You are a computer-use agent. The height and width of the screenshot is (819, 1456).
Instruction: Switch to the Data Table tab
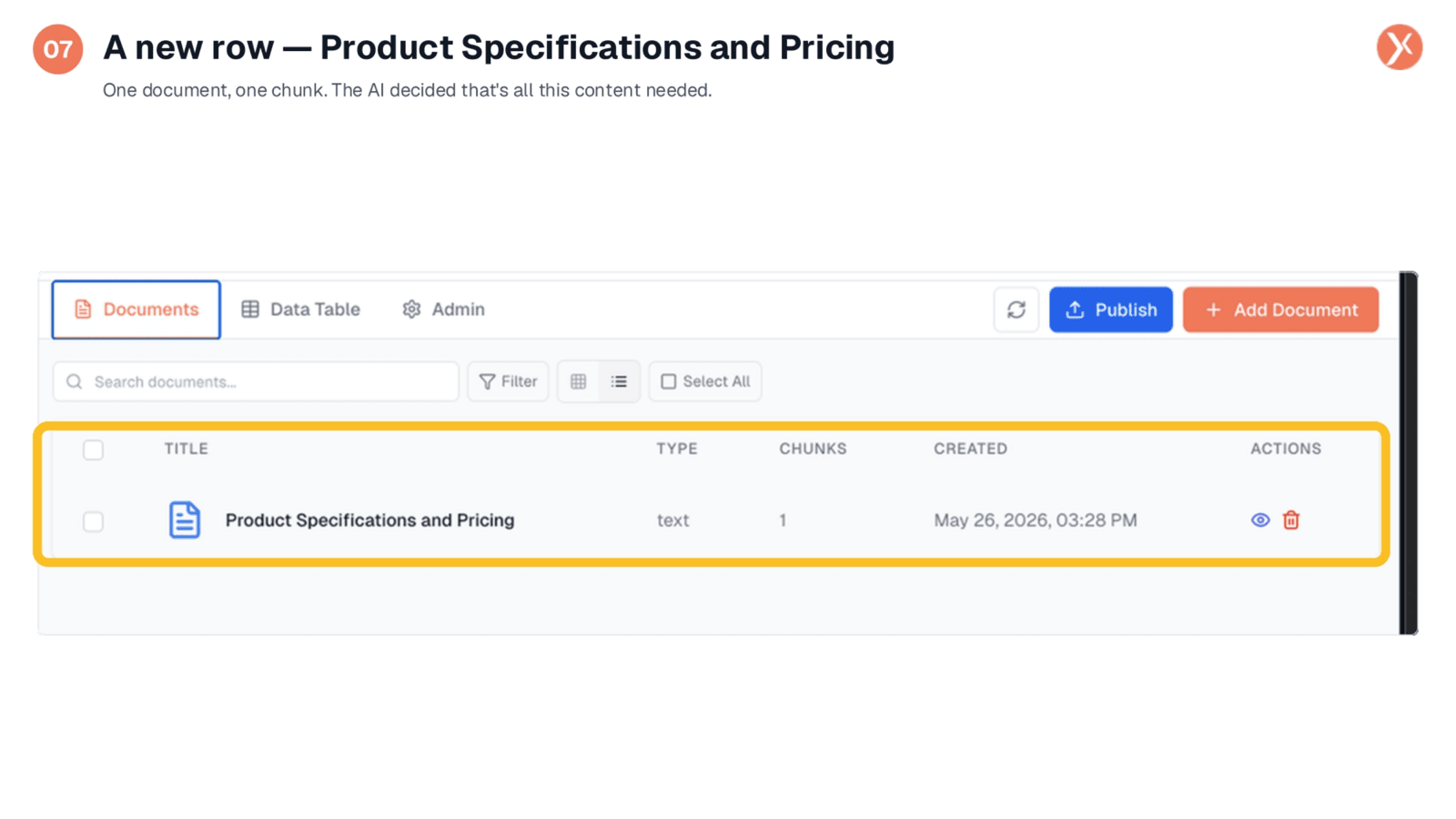click(x=300, y=309)
